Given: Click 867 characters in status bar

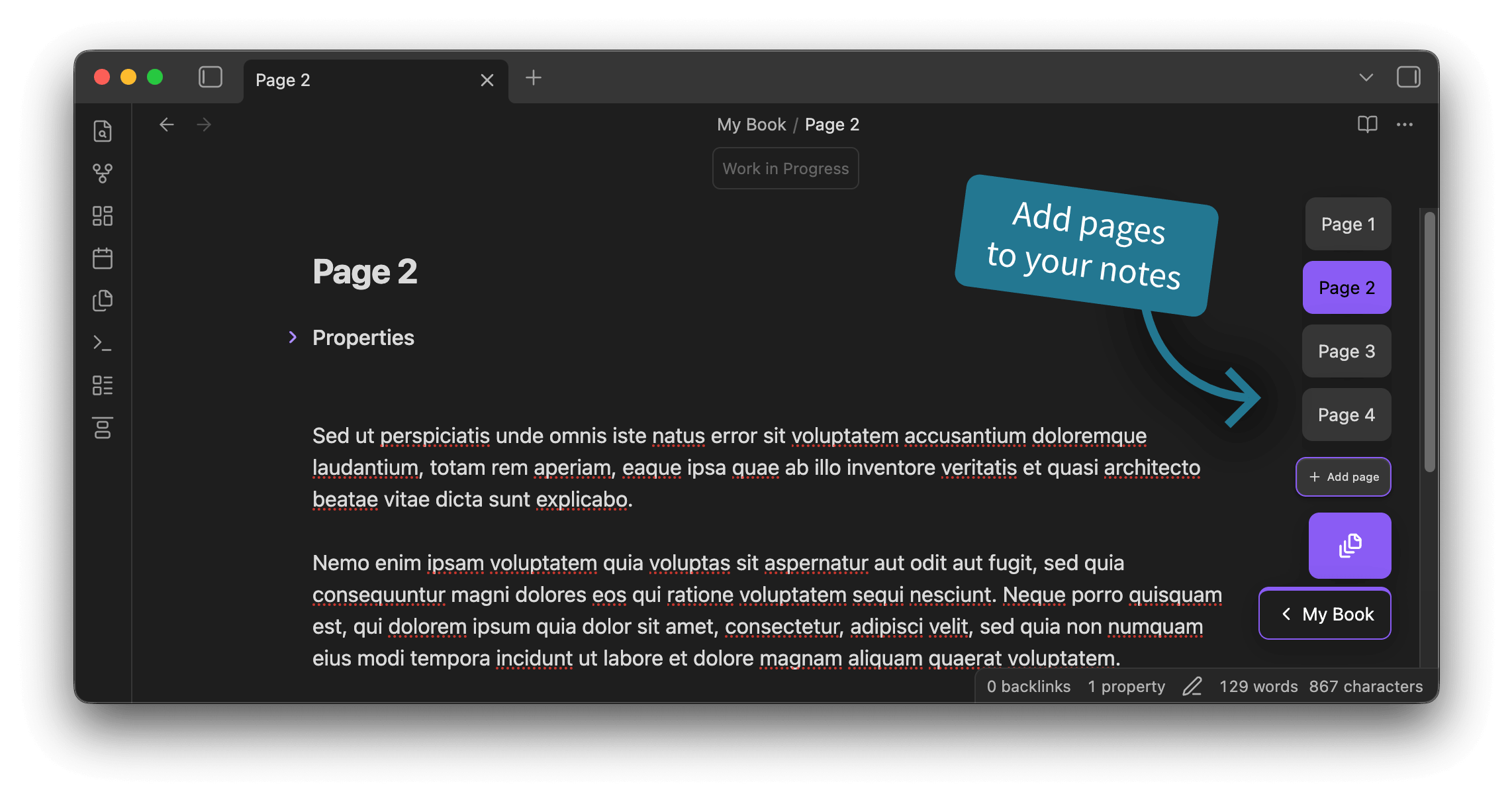Looking at the screenshot, I should tap(1366, 687).
